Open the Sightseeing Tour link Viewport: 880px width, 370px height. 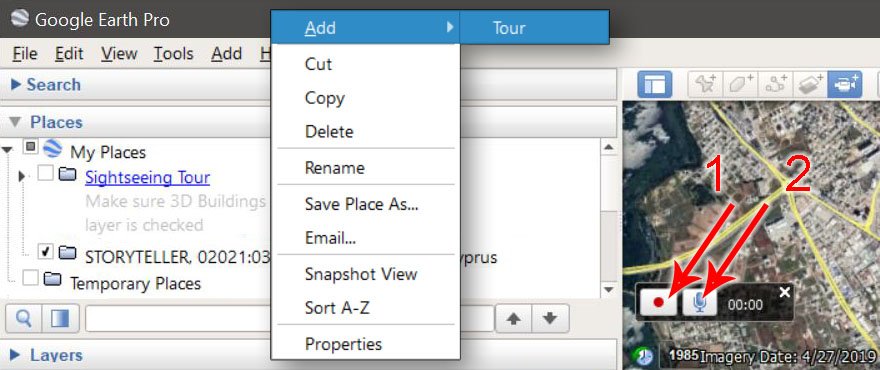point(148,177)
